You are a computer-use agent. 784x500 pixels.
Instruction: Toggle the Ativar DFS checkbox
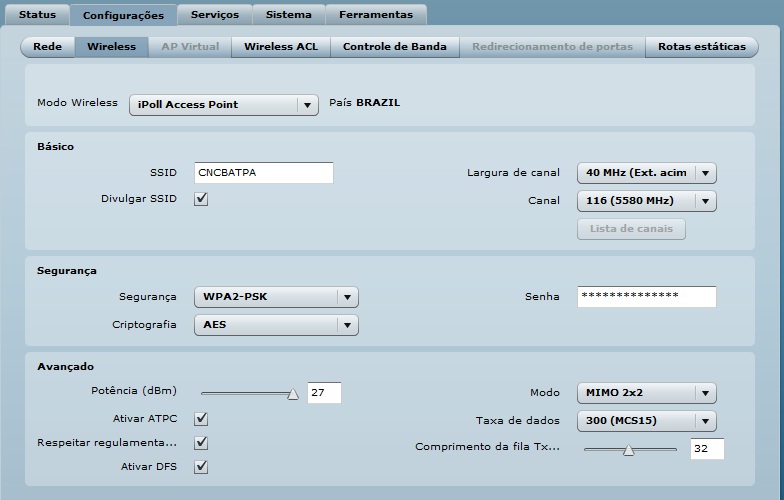201,467
